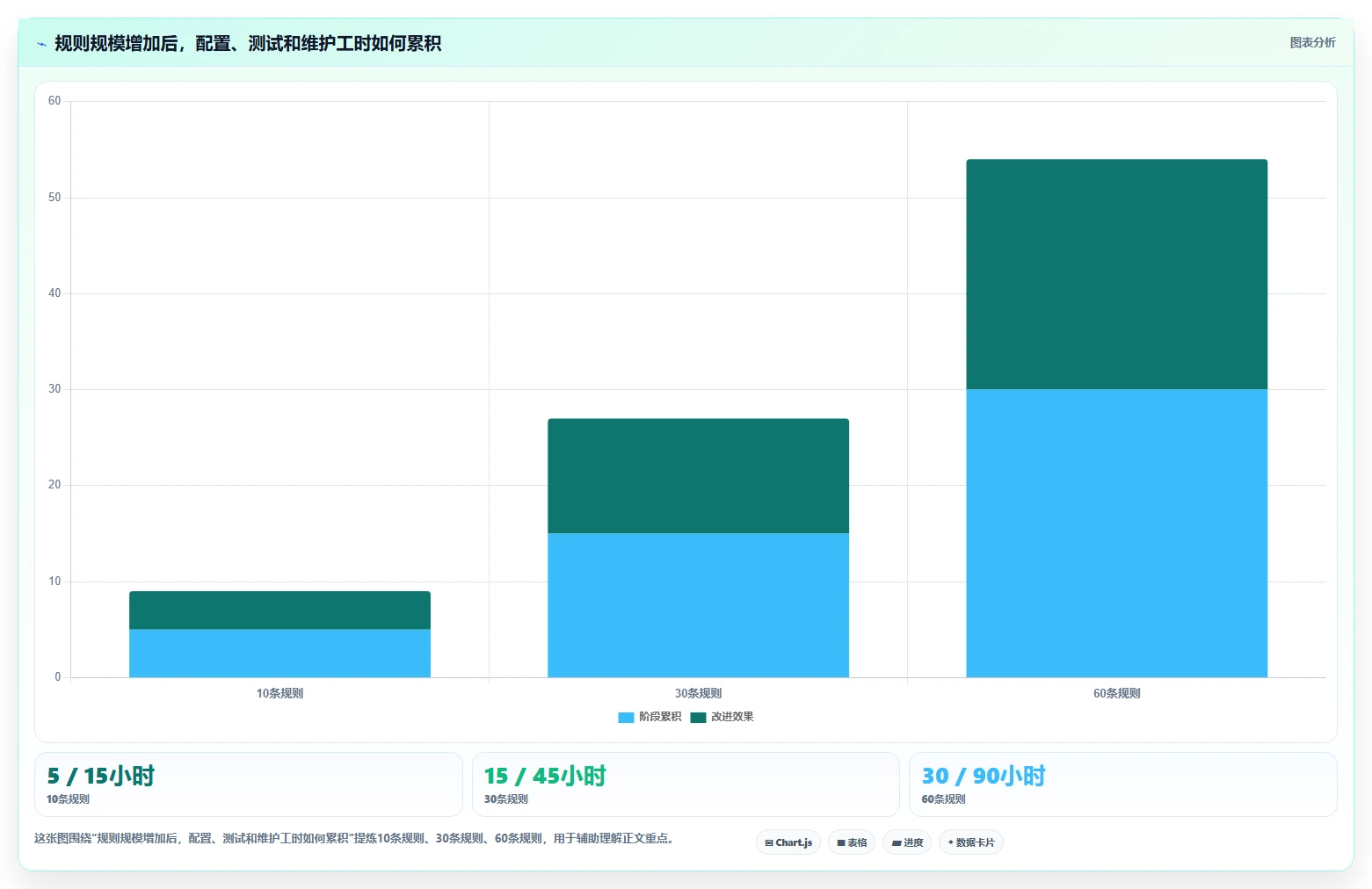Click the blue segment of 30条规则 bar

point(698,605)
